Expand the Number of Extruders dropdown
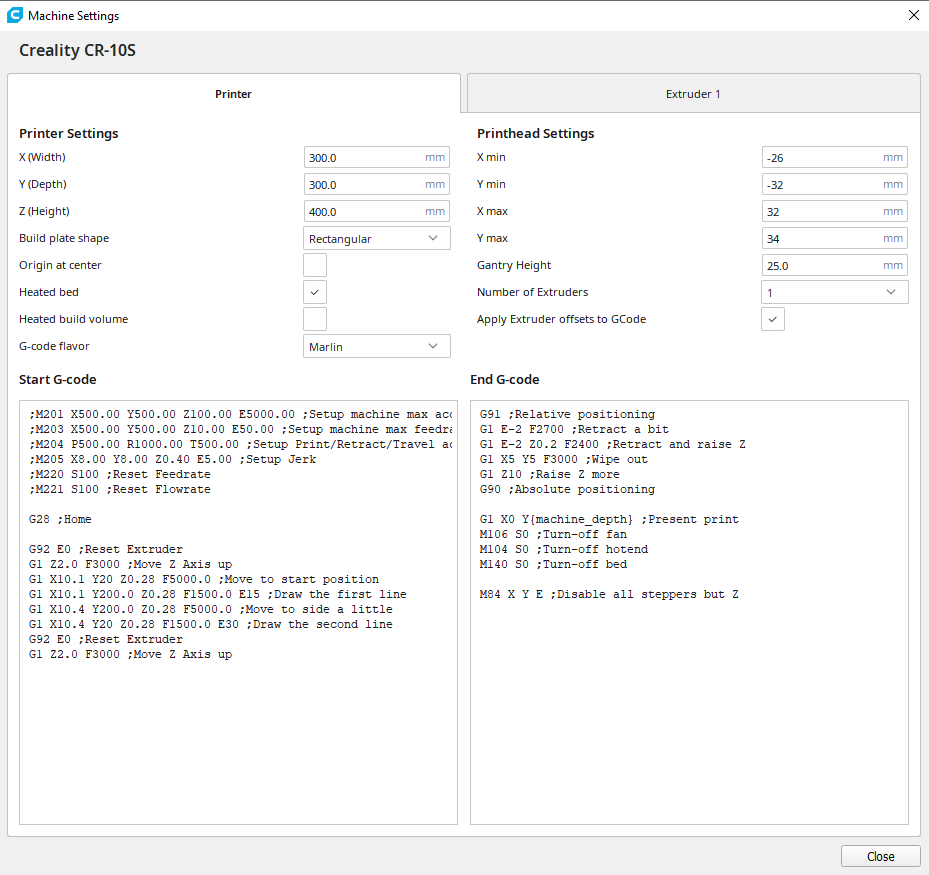The image size is (929, 875). [x=834, y=292]
